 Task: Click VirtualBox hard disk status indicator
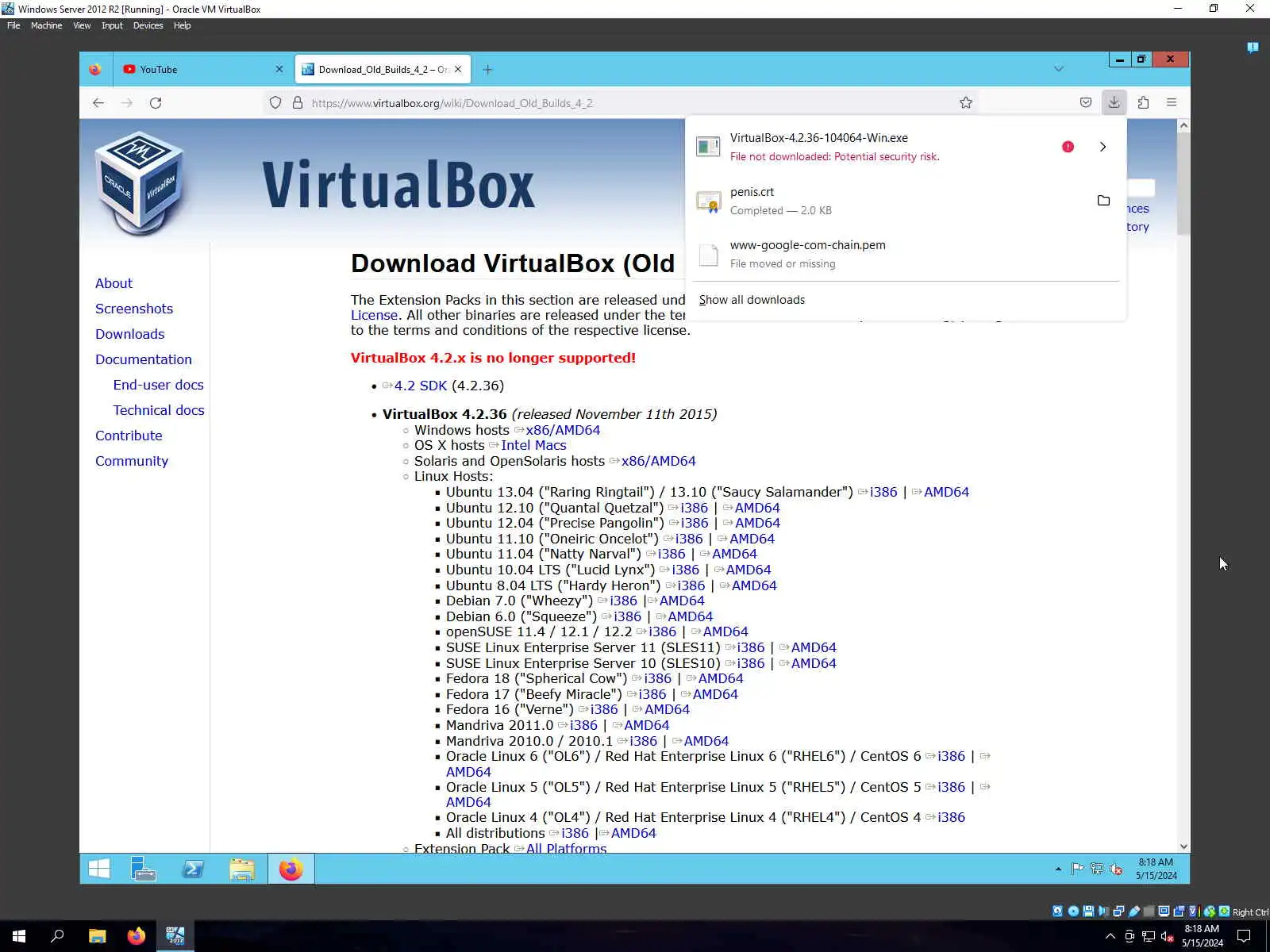click(x=1058, y=912)
